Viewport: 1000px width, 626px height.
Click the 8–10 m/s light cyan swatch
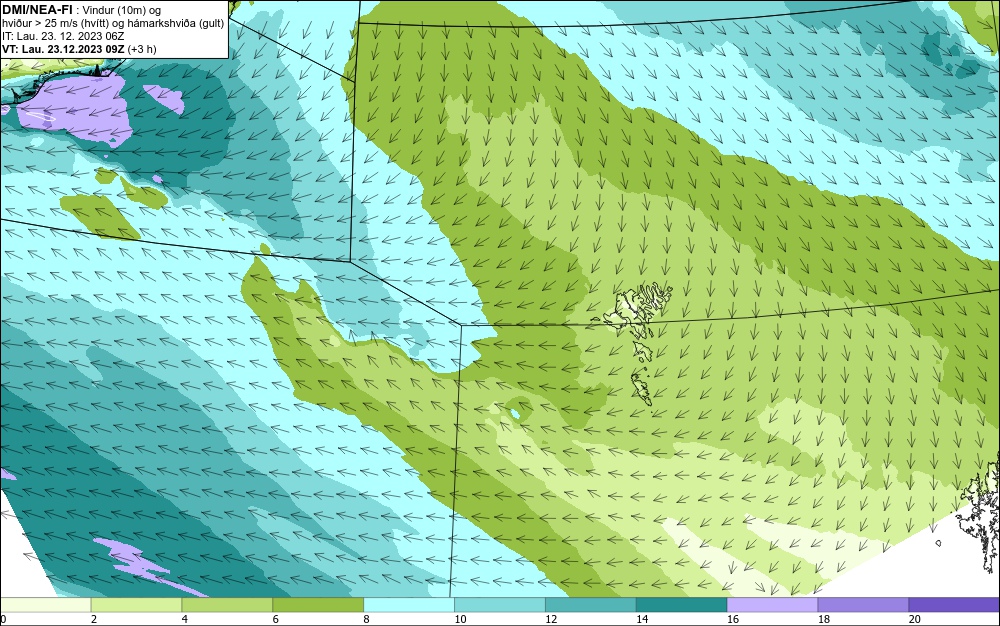coord(409,604)
